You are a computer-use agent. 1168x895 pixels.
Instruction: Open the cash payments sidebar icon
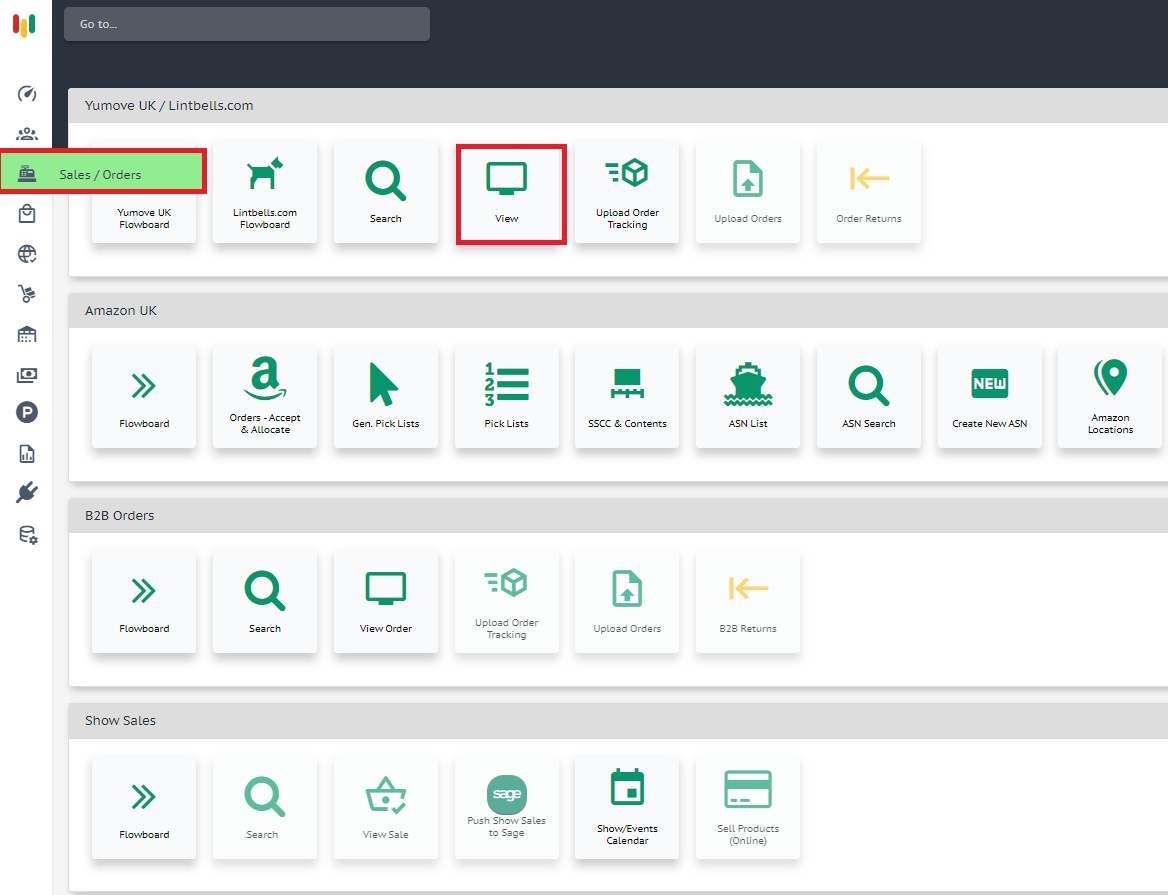click(x=27, y=375)
